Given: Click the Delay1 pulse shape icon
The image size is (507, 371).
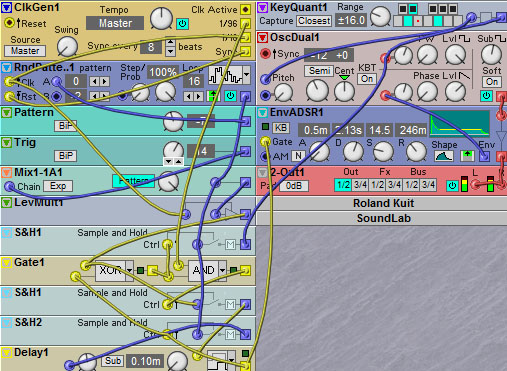Looking at the screenshot, I should point(218,361).
